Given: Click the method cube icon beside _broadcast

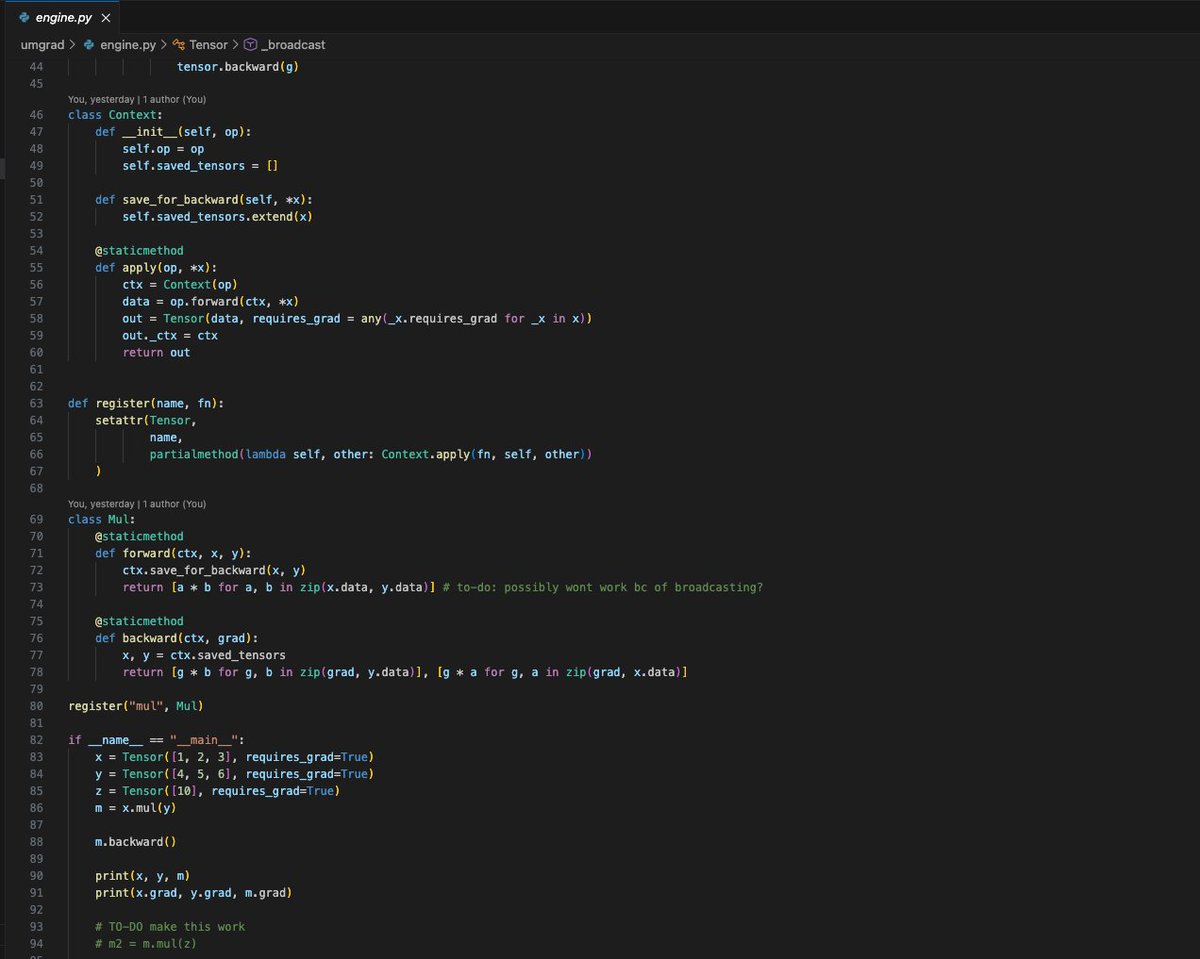Looking at the screenshot, I should point(251,45).
